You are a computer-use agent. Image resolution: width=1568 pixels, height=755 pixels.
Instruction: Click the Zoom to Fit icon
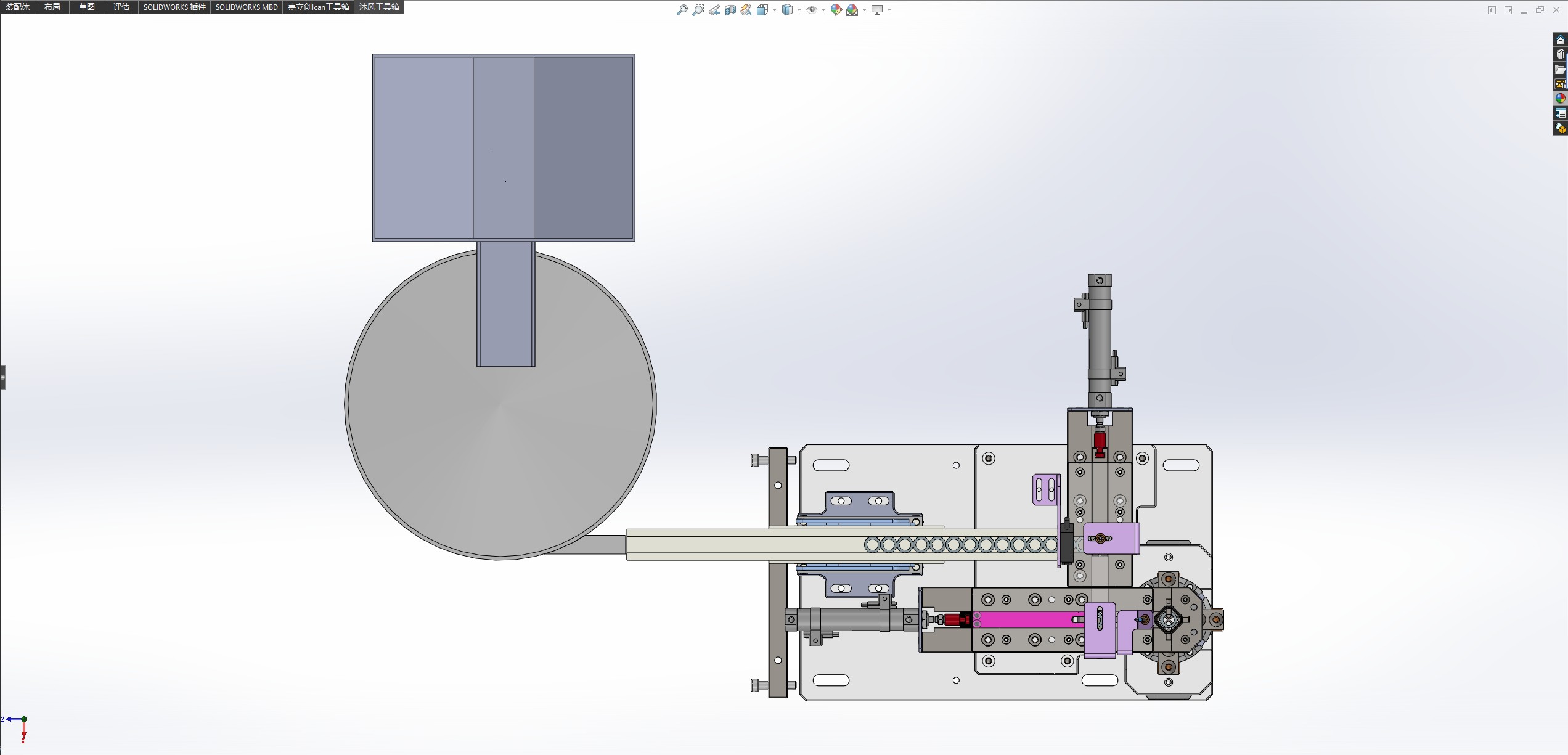(x=682, y=10)
